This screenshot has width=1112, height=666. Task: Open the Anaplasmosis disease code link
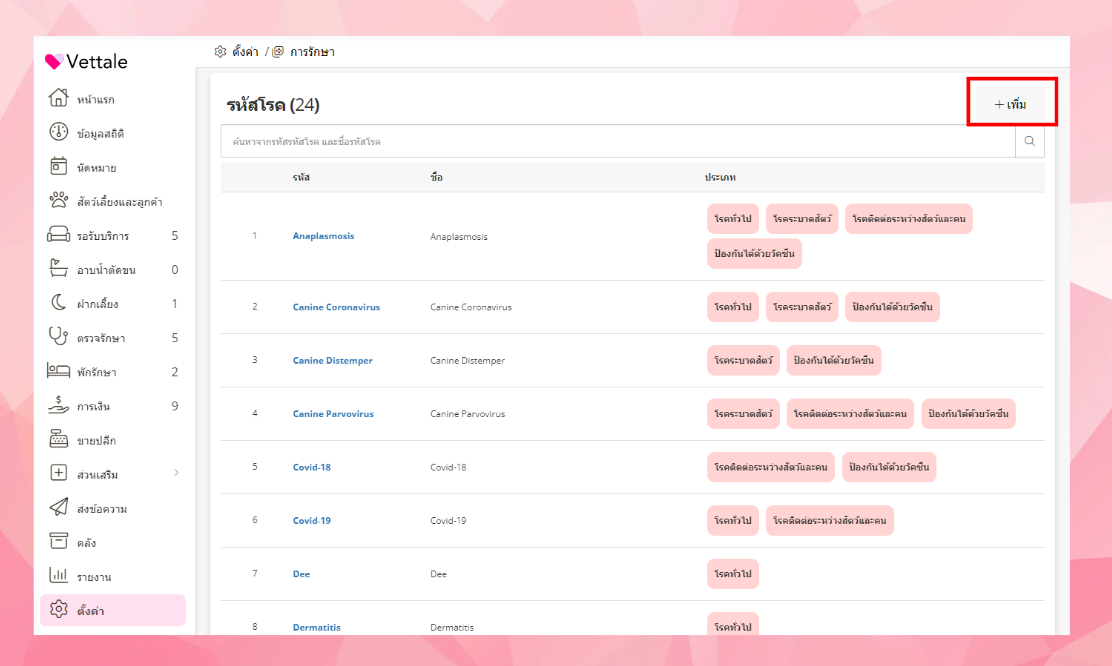click(323, 236)
